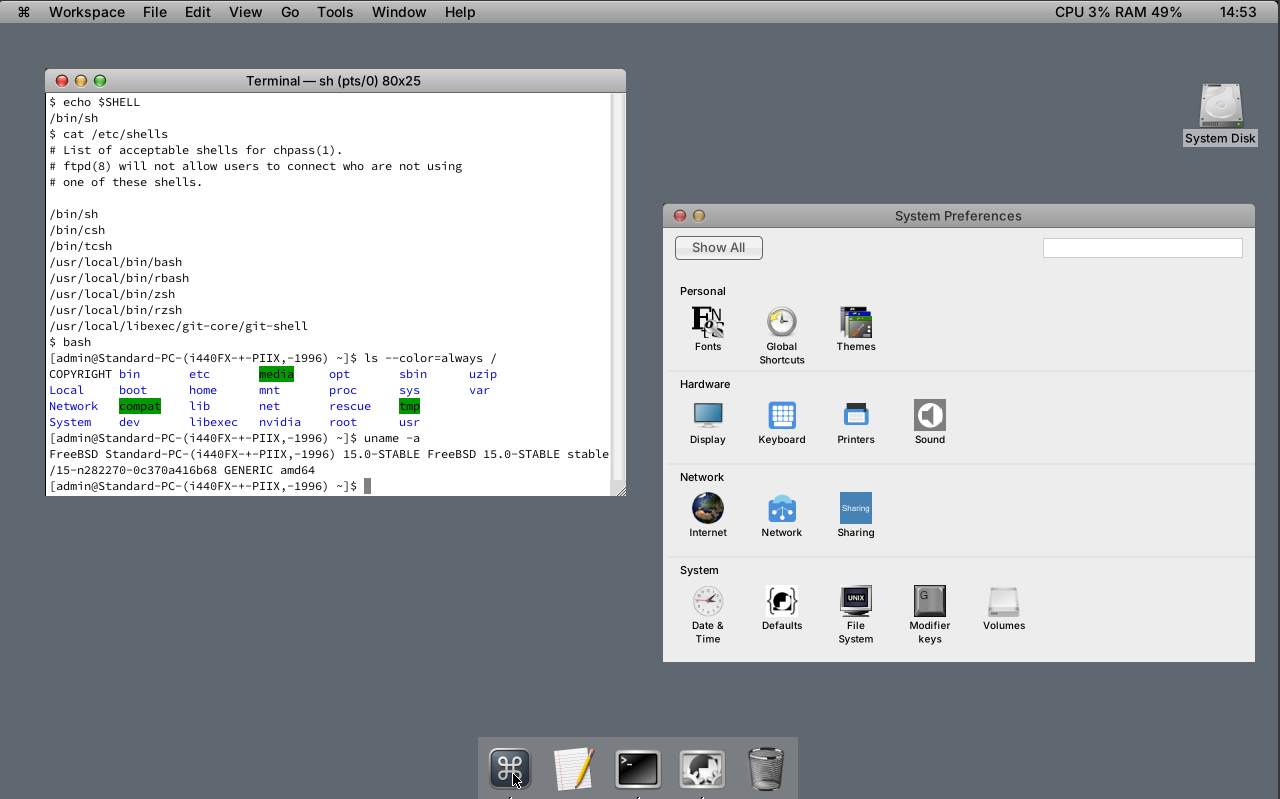Click the Show All button
The width and height of the screenshot is (1280, 799).
[x=718, y=248]
